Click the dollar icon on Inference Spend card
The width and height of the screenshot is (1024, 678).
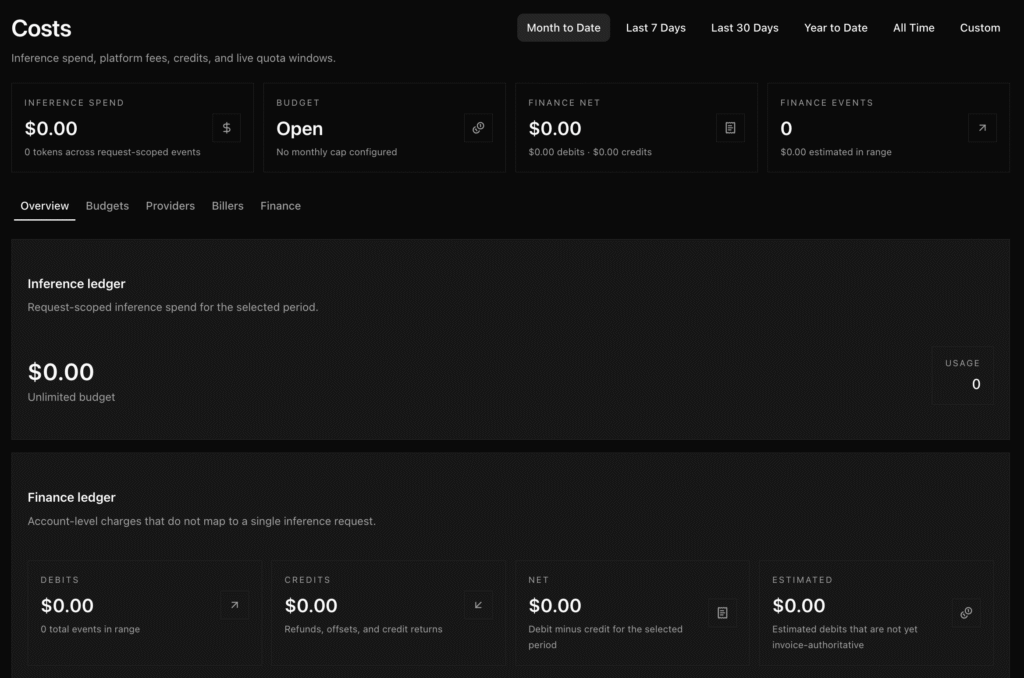[226, 128]
